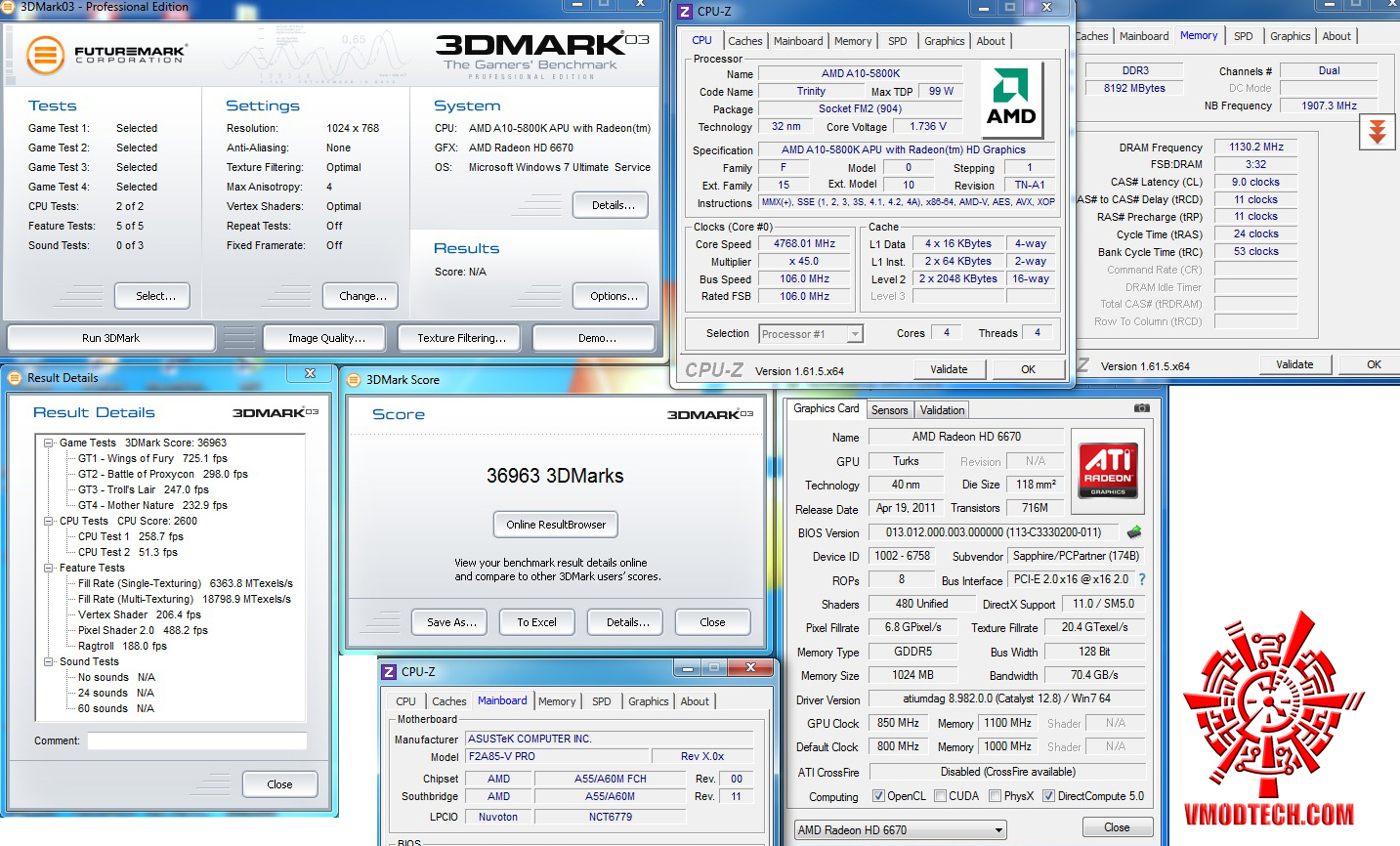Open the Image Quality... button

click(326, 338)
